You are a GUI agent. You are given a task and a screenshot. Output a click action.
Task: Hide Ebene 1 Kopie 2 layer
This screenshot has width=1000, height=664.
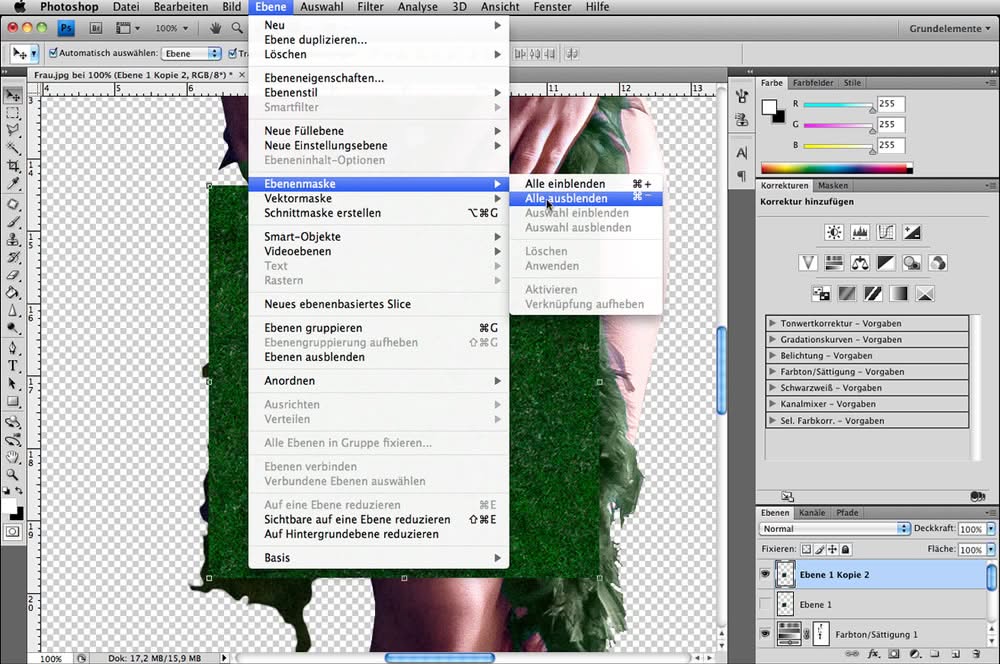pos(765,574)
